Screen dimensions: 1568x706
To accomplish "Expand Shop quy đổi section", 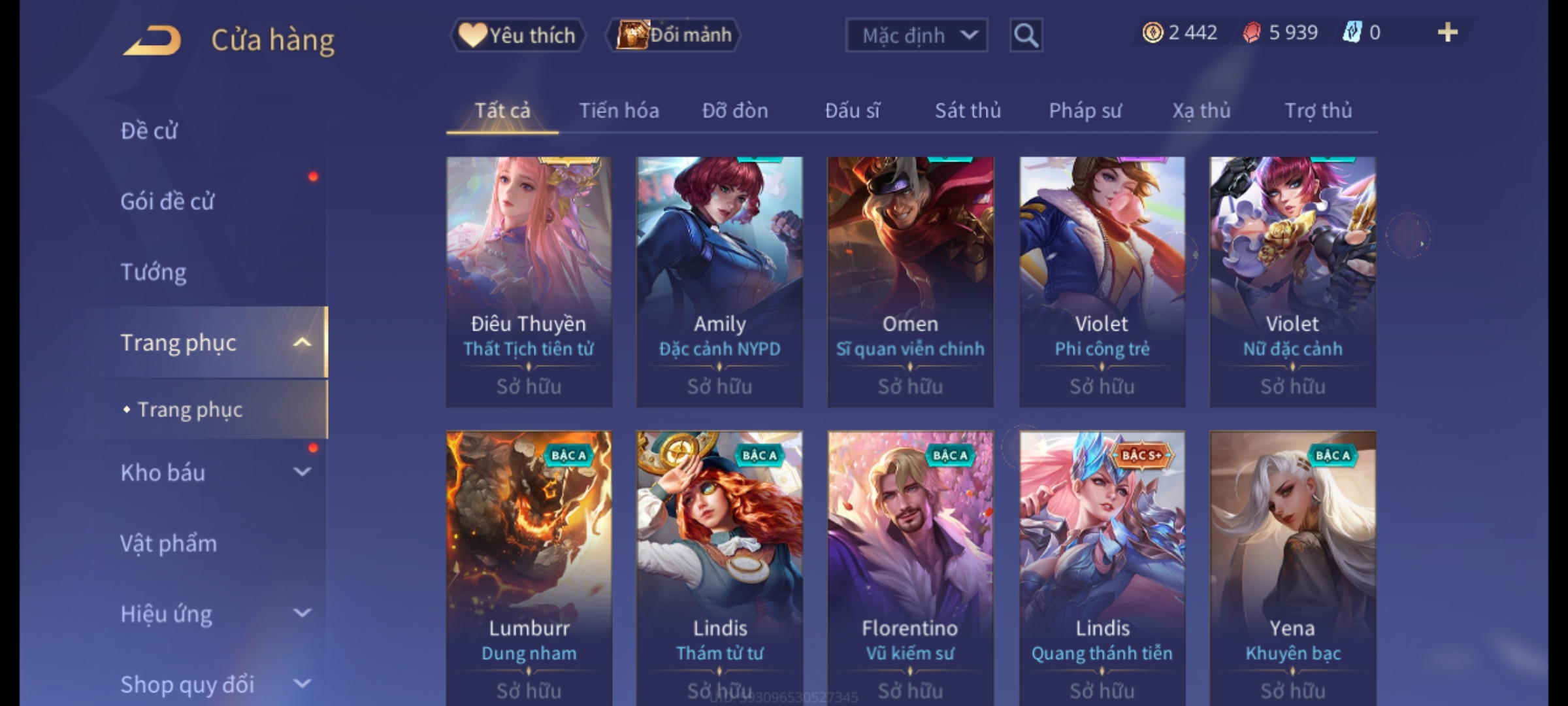I will [302, 684].
